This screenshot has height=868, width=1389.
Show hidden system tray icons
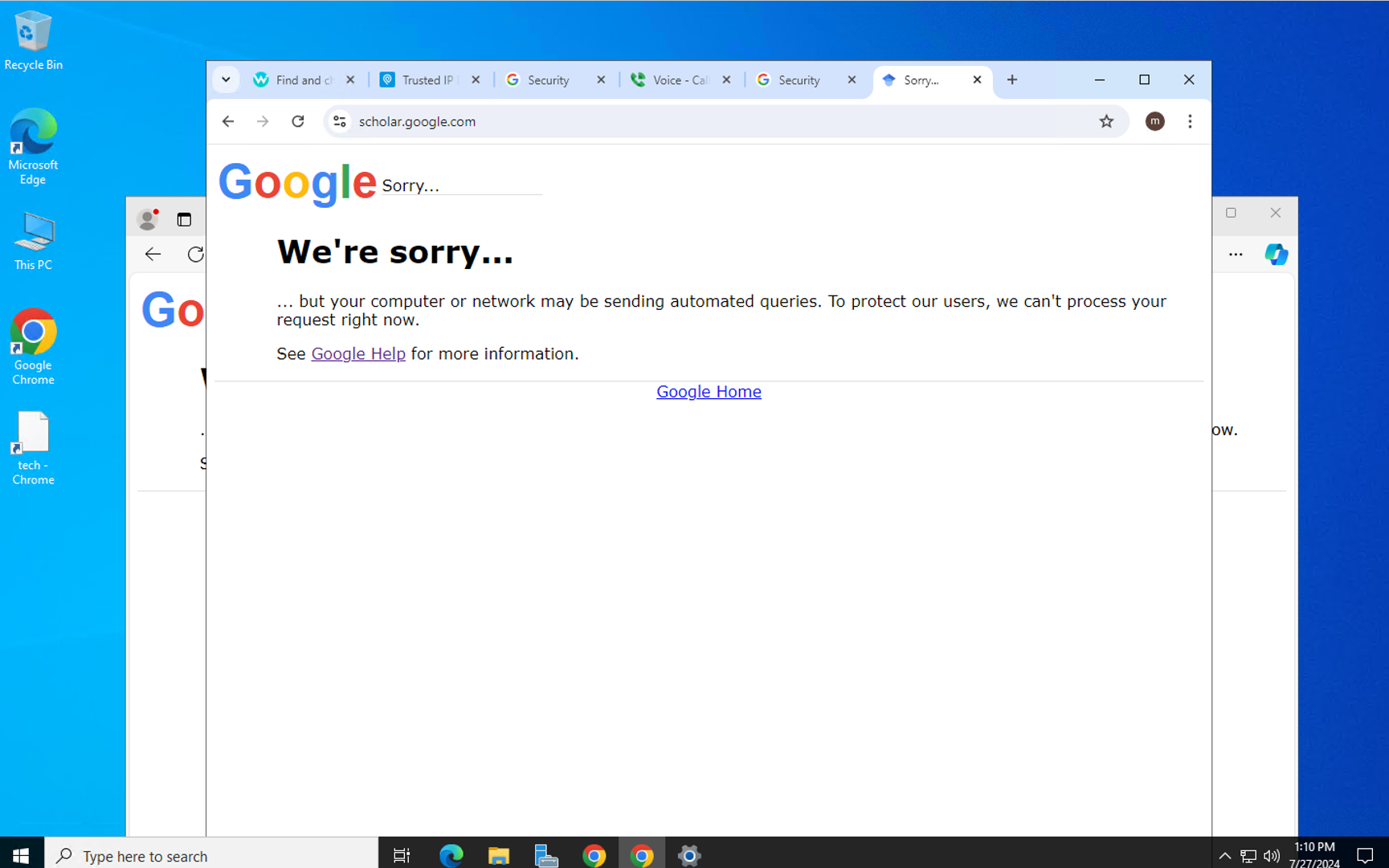1224,856
